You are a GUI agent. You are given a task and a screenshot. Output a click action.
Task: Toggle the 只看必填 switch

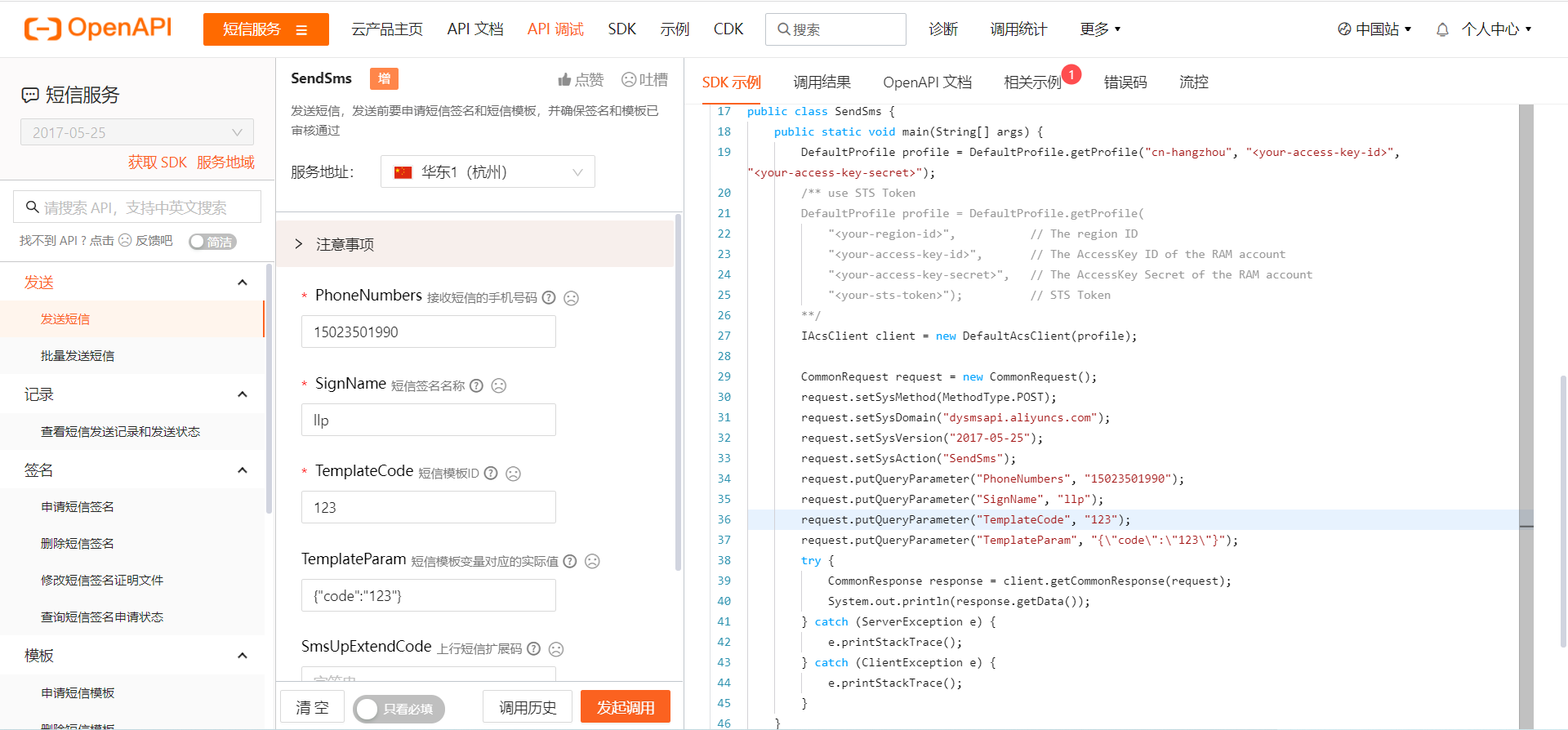(x=399, y=708)
